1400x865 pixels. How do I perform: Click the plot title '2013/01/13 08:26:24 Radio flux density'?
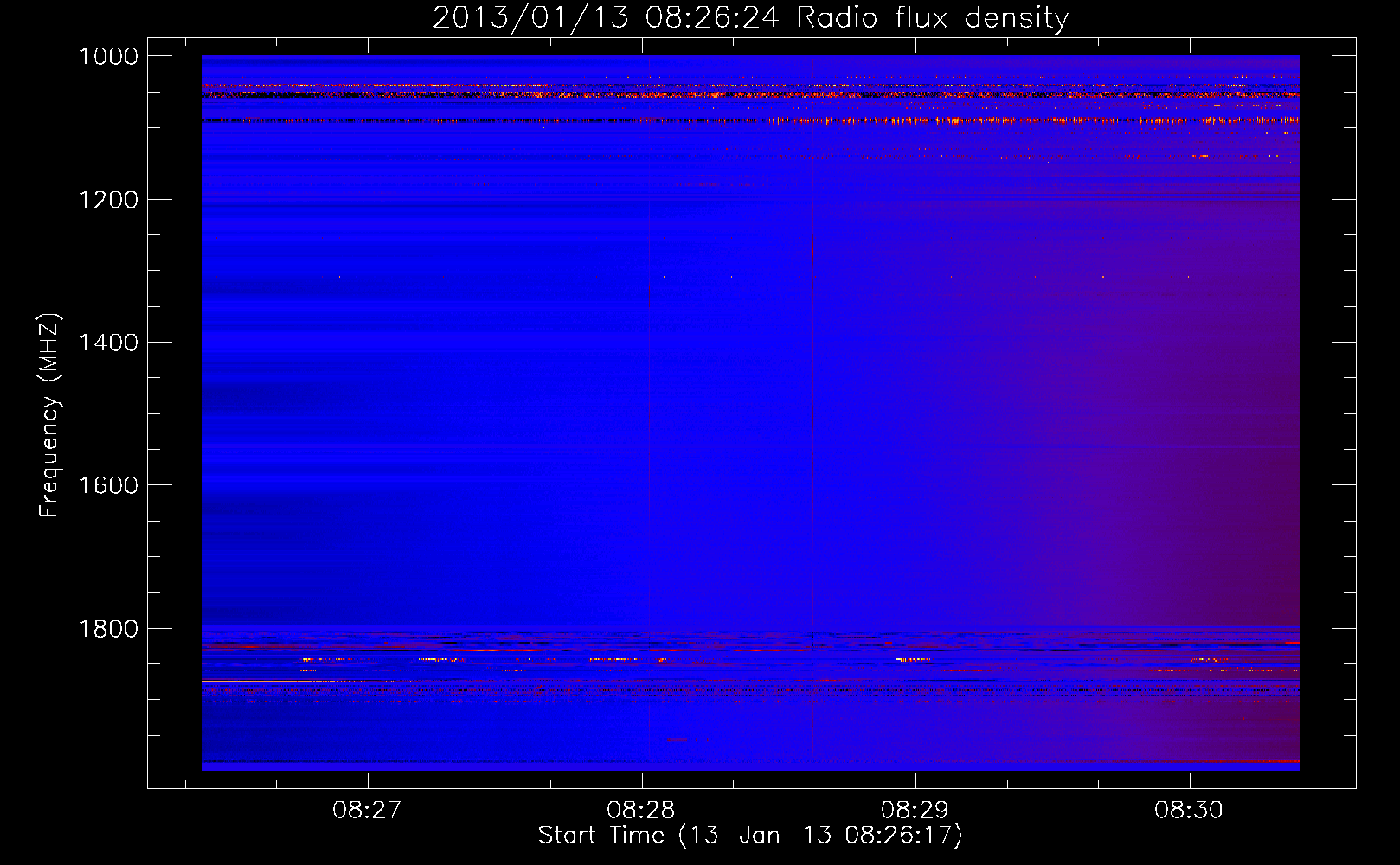750,17
